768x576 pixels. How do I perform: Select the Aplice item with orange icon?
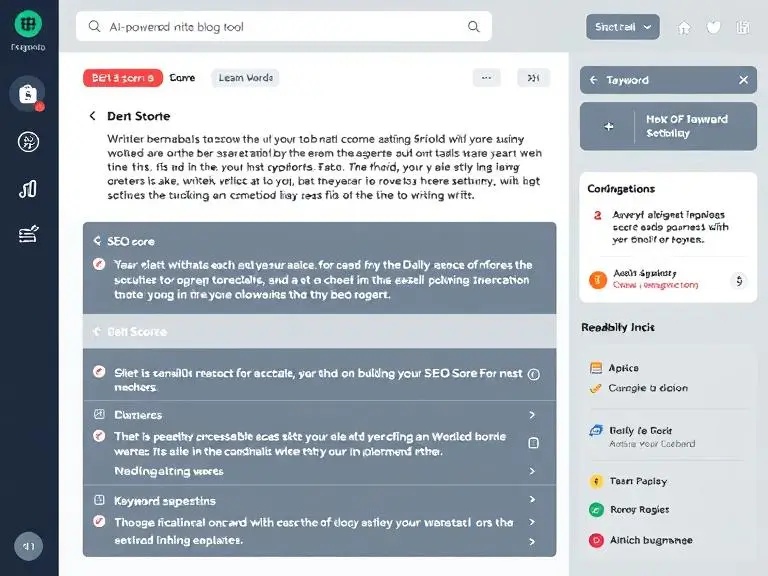[615, 368]
